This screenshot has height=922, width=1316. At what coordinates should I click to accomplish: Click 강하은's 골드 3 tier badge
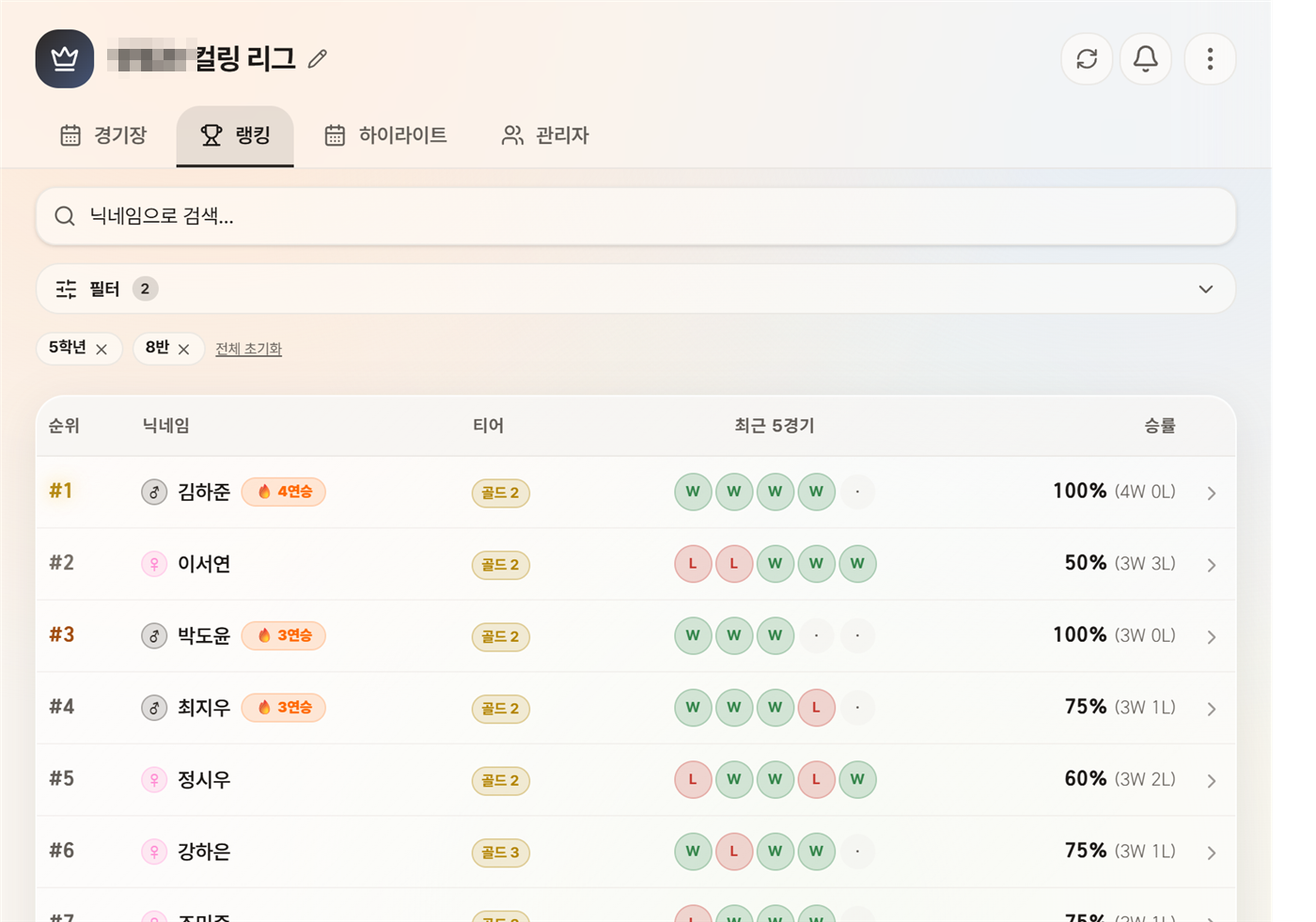[501, 852]
